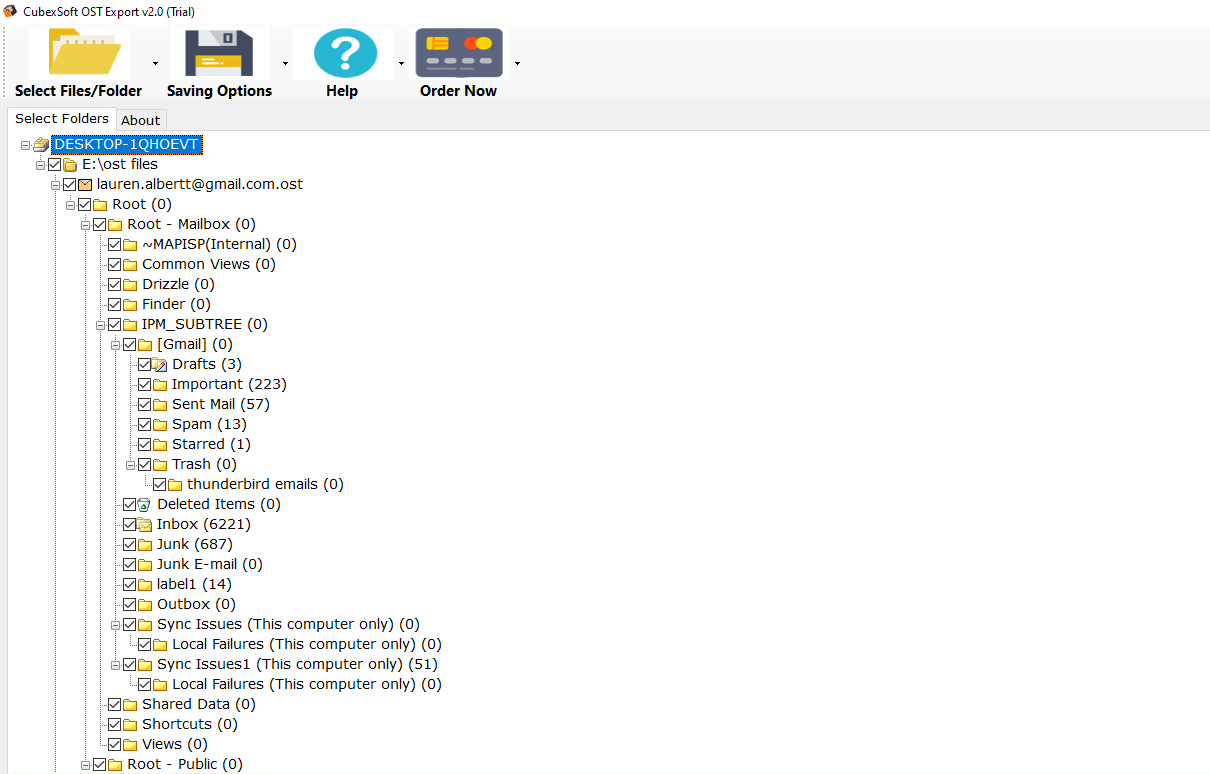The image size is (1210, 774).
Task: Select Local Failures under Sync Issues1
Action: coord(307,684)
